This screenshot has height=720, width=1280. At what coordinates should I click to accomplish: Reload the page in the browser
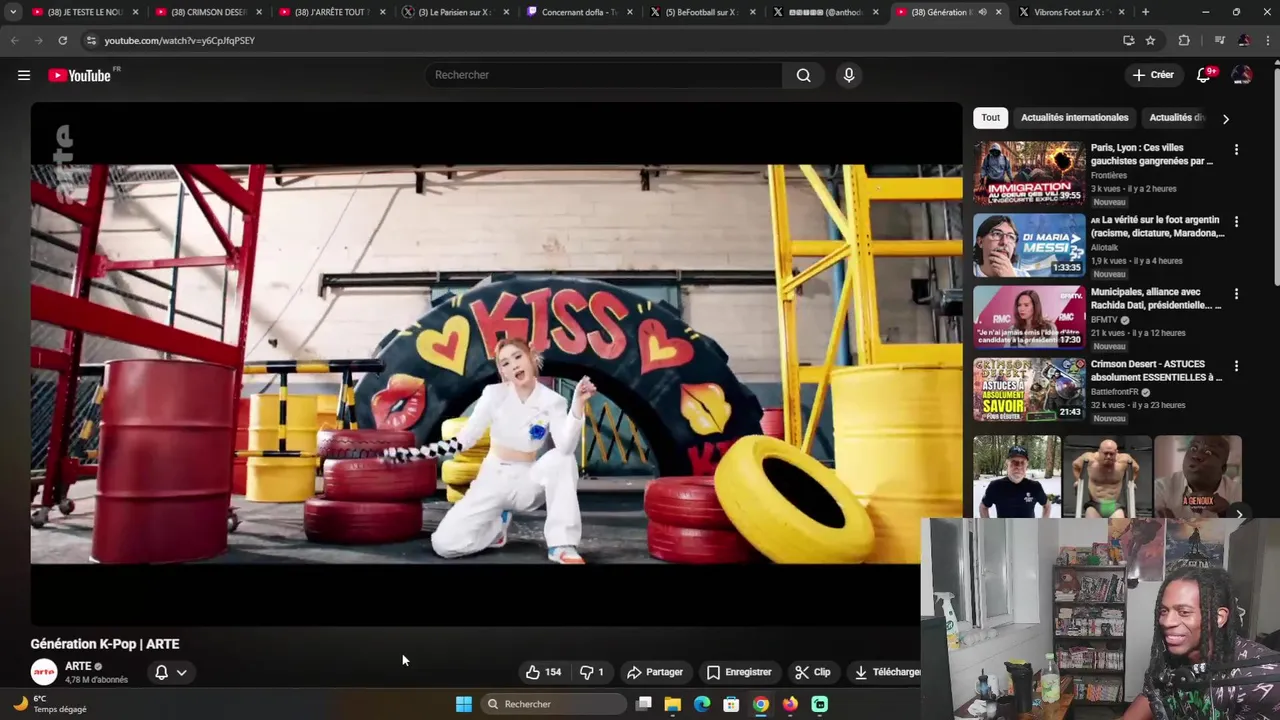62,40
